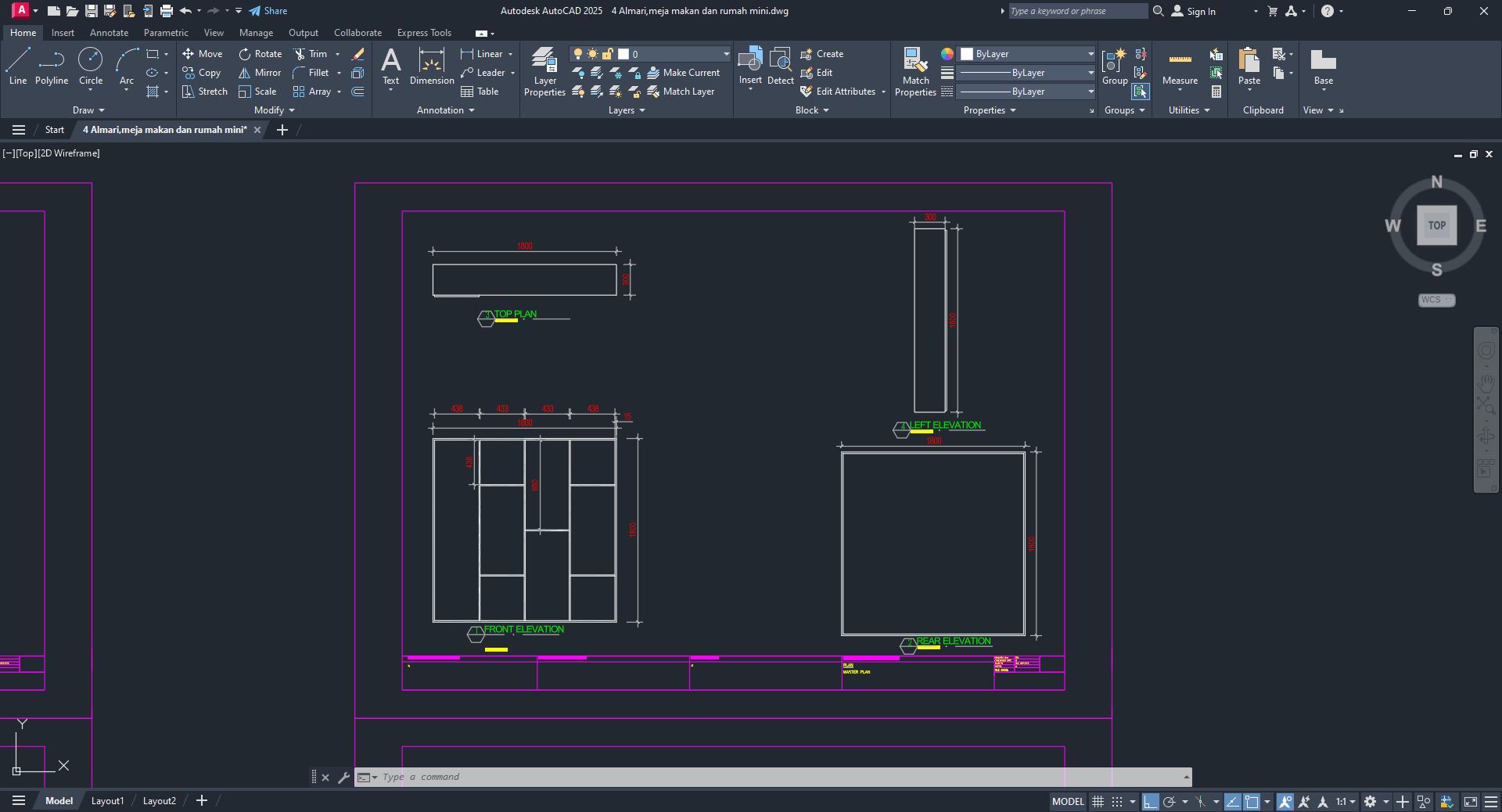Click Sign In to Autodesk account
This screenshot has width=1502, height=812.
pyautogui.click(x=1194, y=11)
